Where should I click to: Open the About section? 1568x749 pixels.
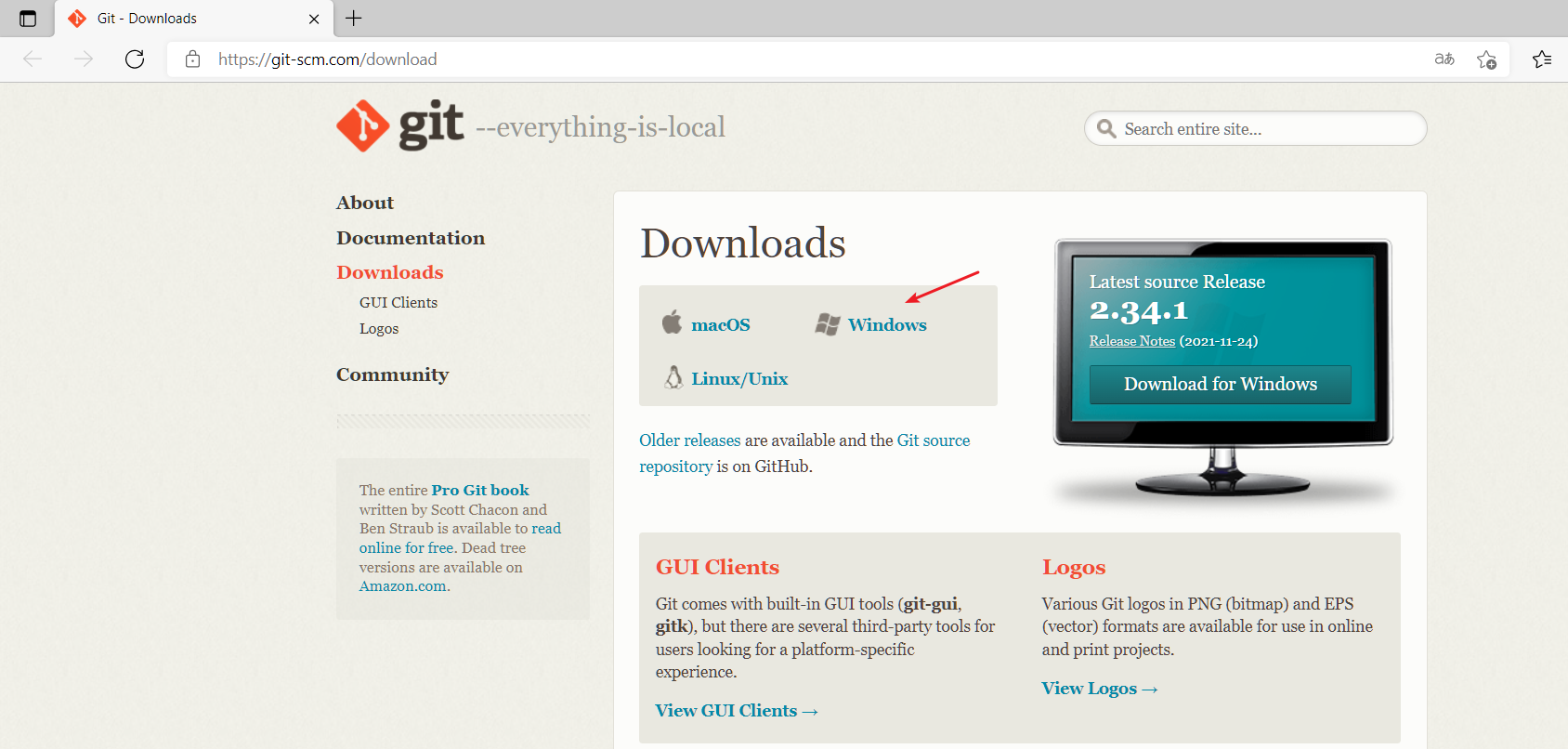click(x=365, y=203)
